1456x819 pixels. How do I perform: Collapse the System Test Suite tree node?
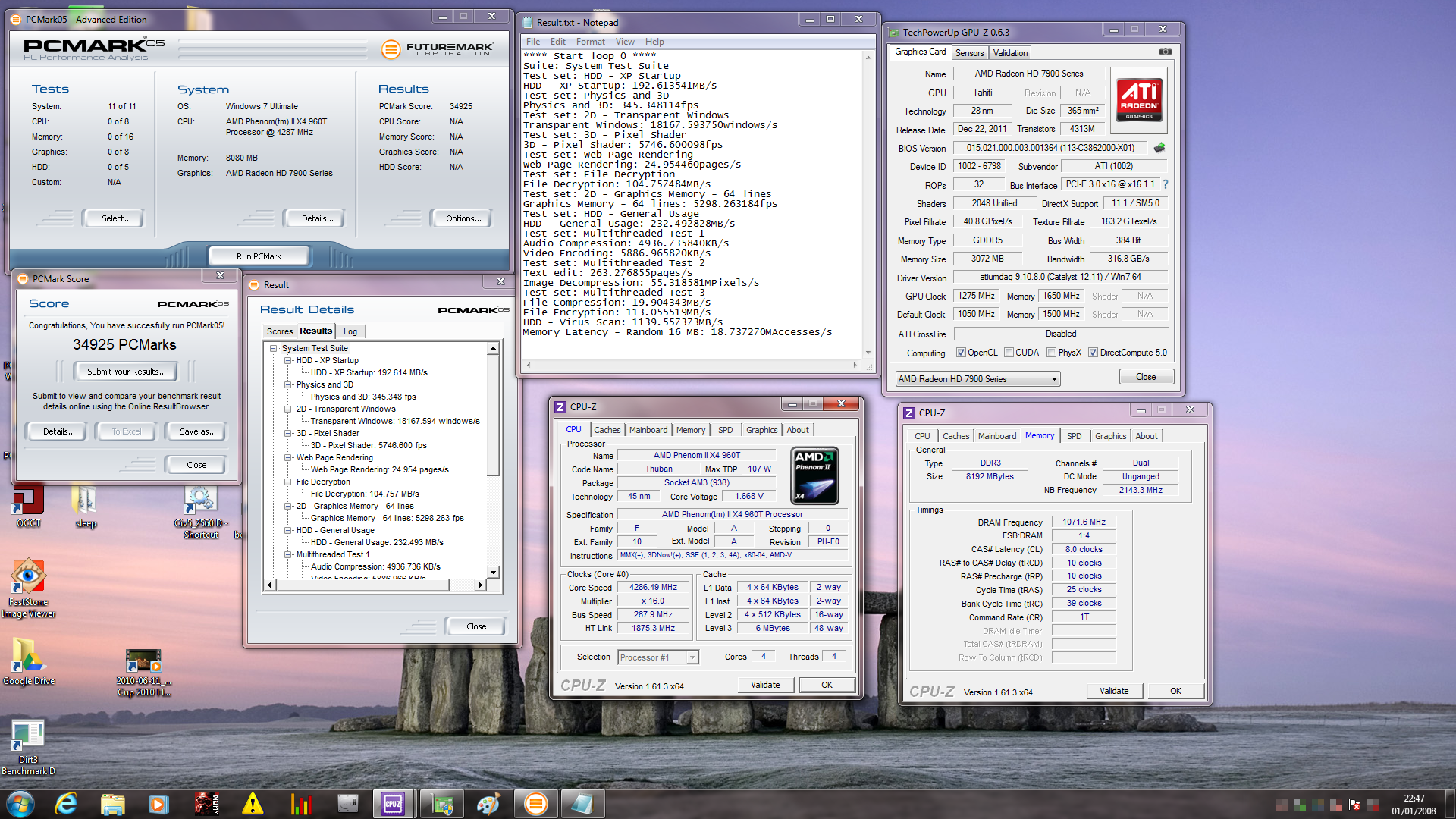coord(274,349)
